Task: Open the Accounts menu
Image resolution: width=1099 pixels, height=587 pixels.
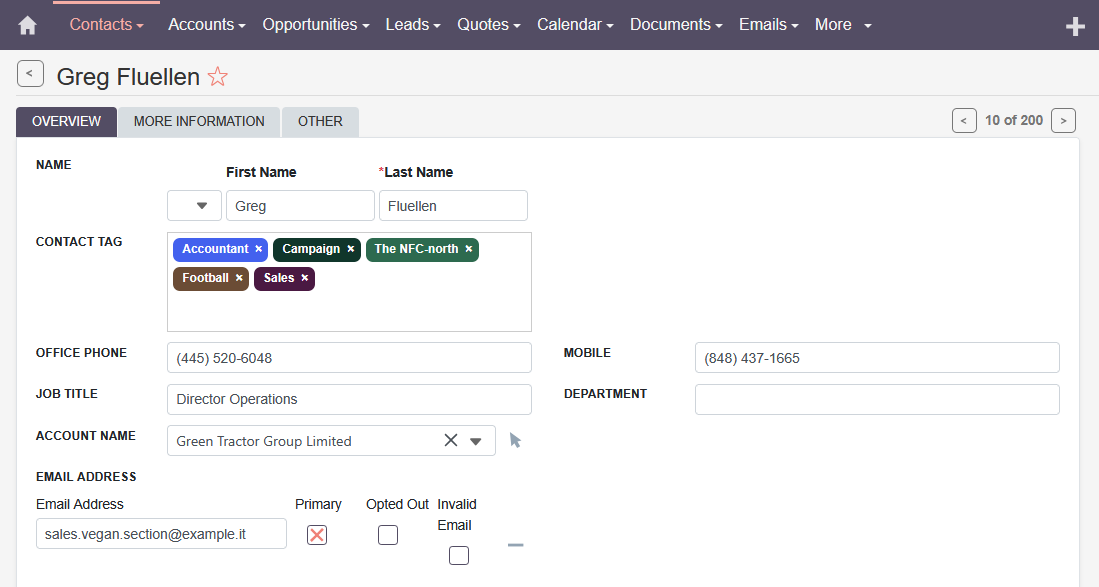Action: click(x=207, y=25)
